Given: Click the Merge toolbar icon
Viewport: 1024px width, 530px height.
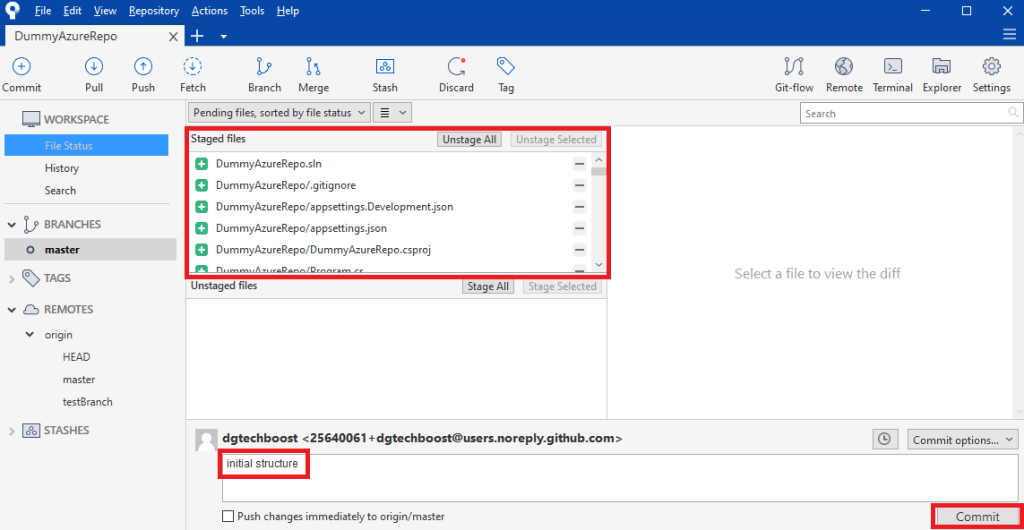Looking at the screenshot, I should (x=313, y=67).
